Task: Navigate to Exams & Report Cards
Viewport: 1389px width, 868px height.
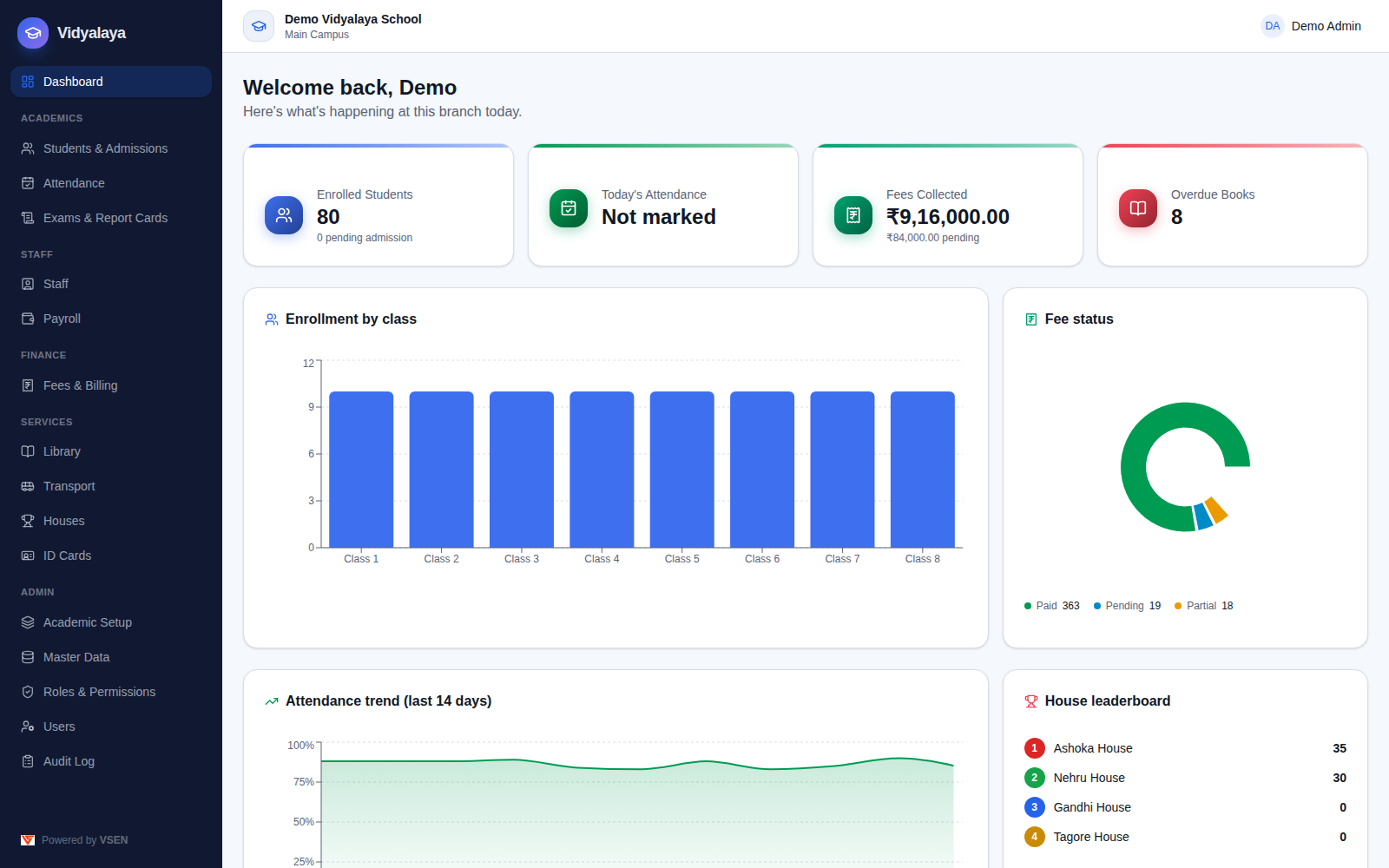Action: tap(111, 218)
